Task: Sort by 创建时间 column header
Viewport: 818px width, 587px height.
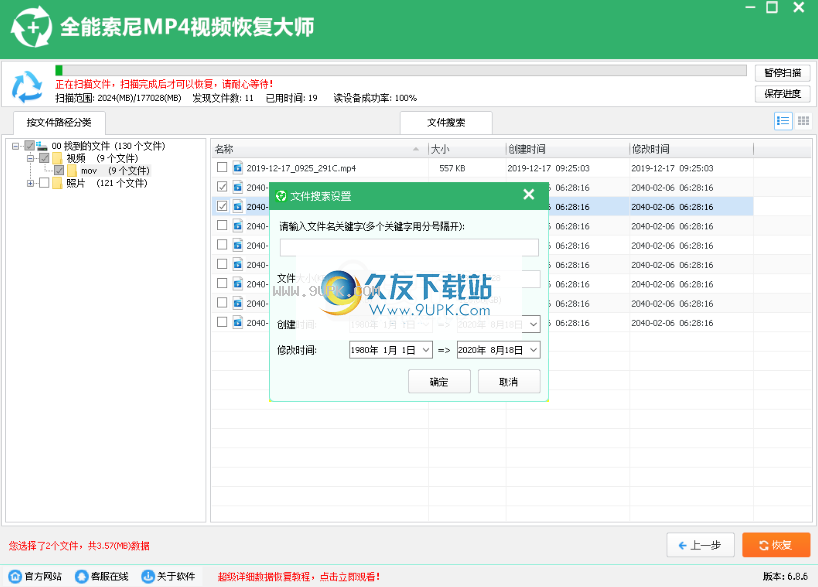Action: (x=568, y=149)
